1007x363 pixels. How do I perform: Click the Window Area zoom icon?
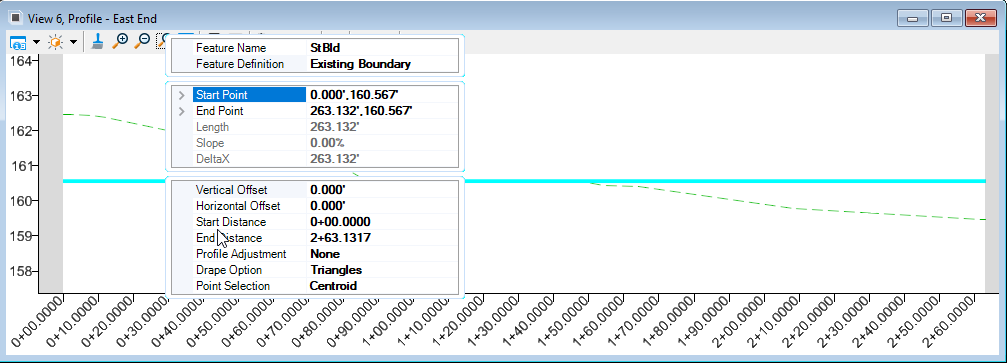pyautogui.click(x=161, y=42)
